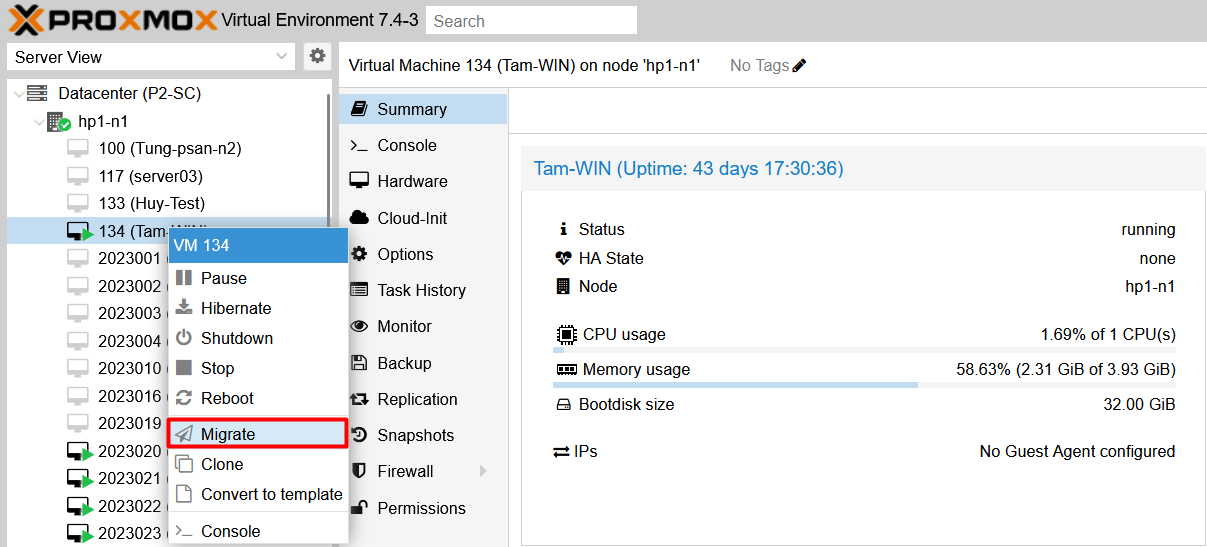Viewport: 1207px width, 547px height.
Task: Click the Proxmox logo in the header
Action: (113, 19)
